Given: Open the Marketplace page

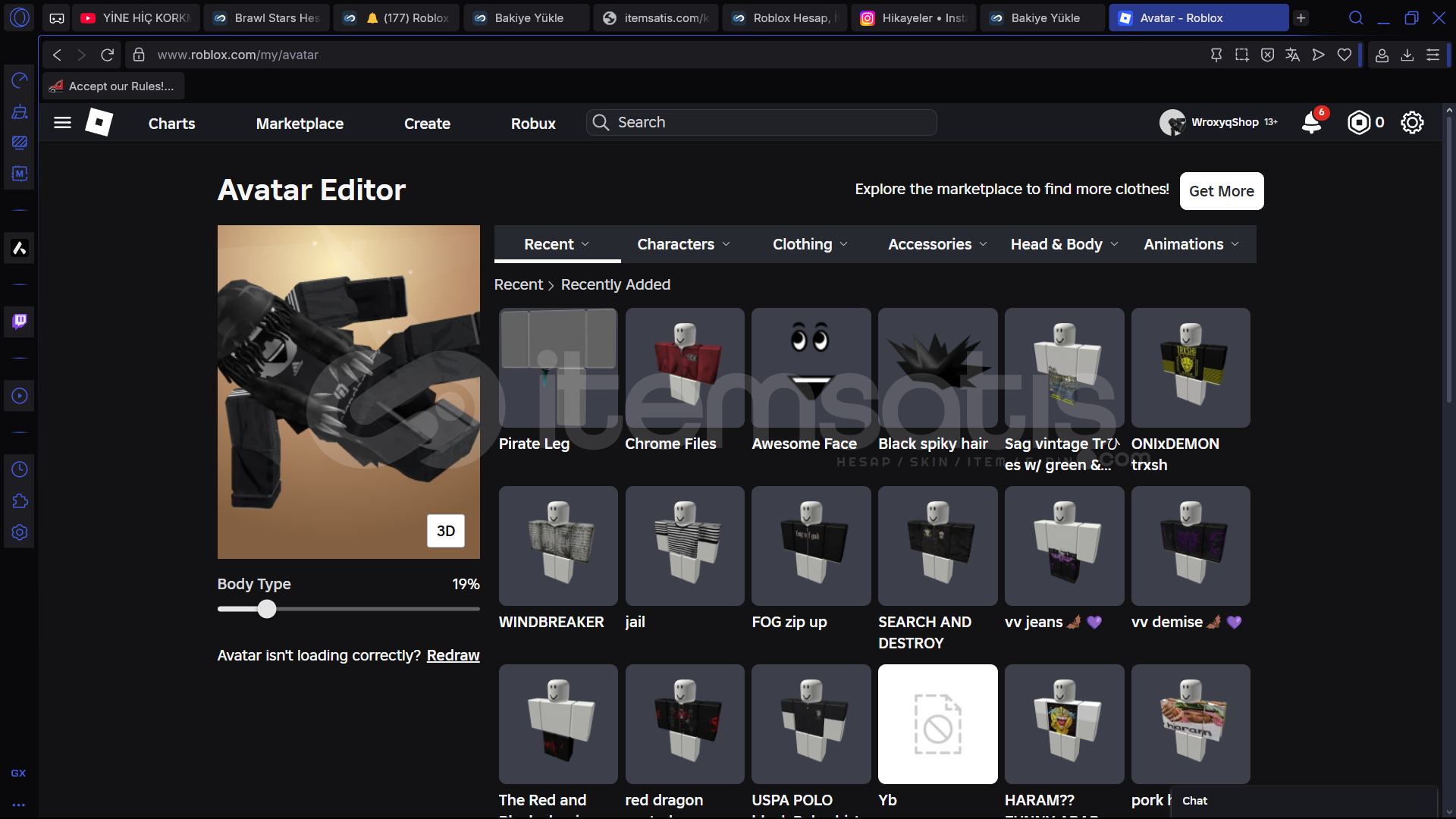Looking at the screenshot, I should click(x=300, y=124).
